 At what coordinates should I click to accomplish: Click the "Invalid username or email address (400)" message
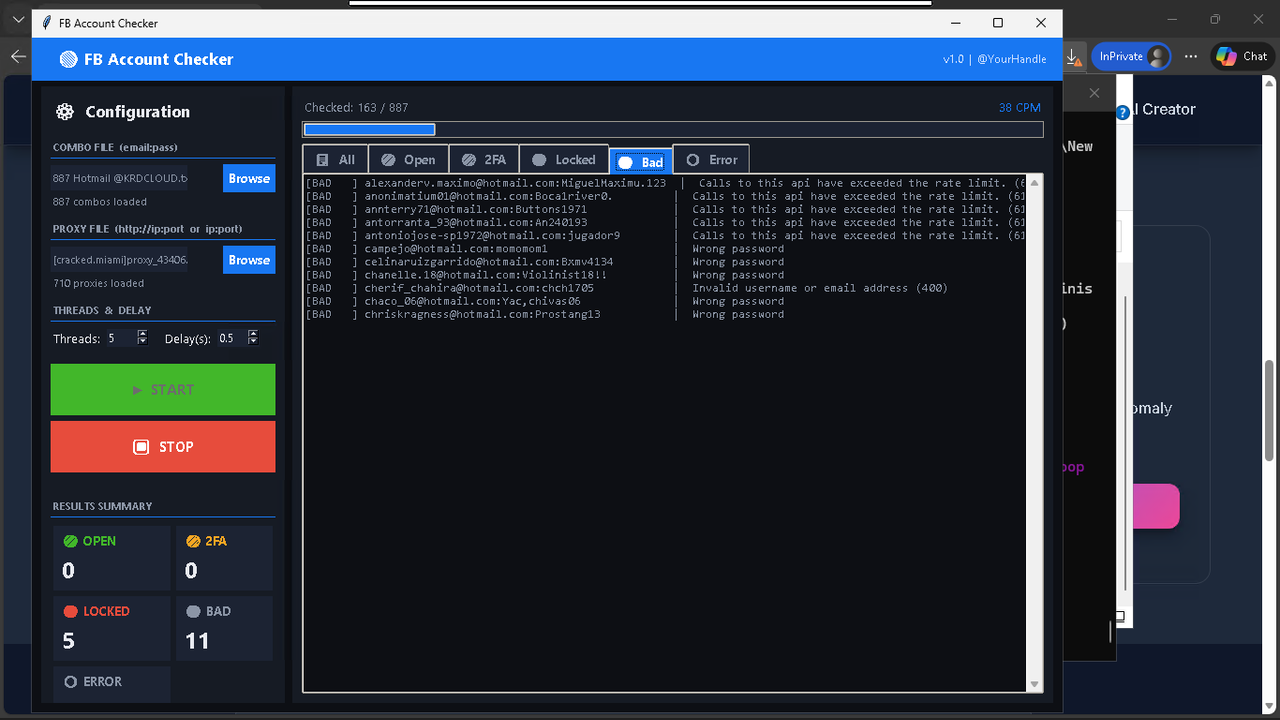coord(820,288)
